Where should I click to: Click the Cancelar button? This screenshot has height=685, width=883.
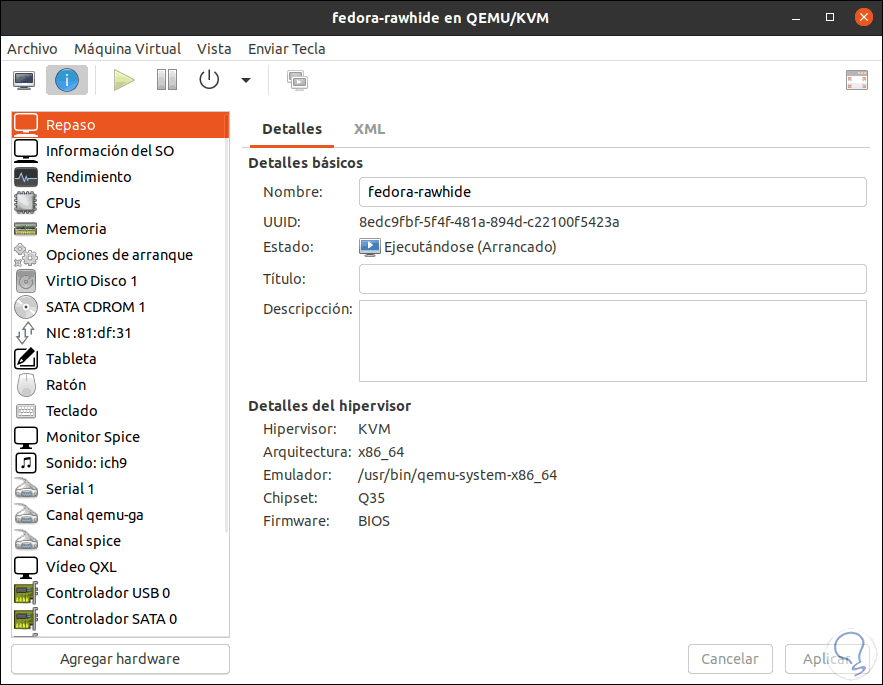click(x=730, y=659)
